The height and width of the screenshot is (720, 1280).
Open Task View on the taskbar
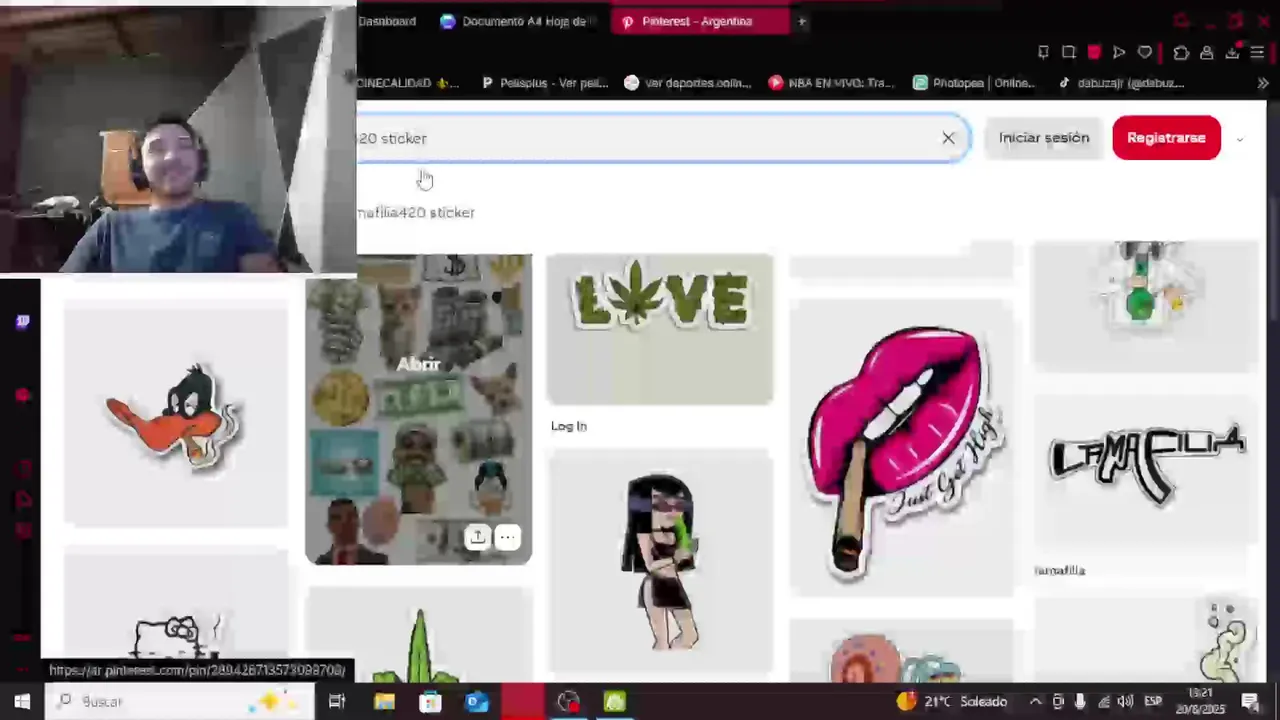pos(337,701)
